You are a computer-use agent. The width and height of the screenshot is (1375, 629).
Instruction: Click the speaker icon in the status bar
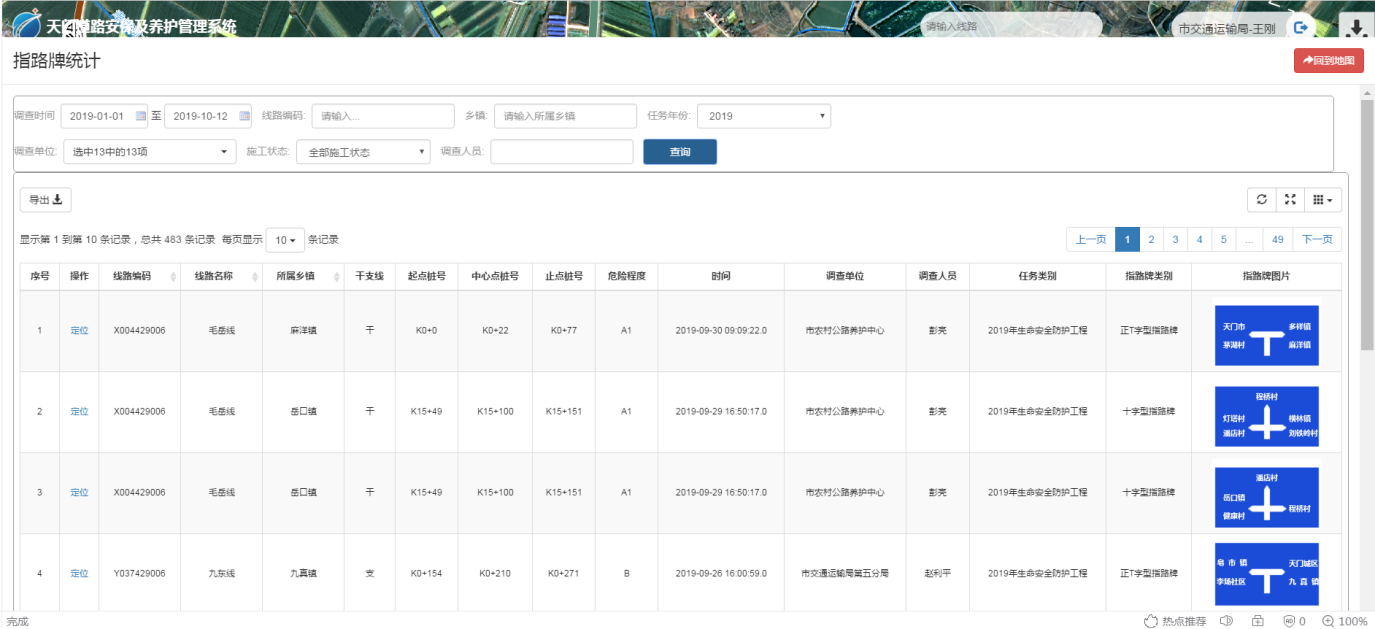click(1226, 621)
